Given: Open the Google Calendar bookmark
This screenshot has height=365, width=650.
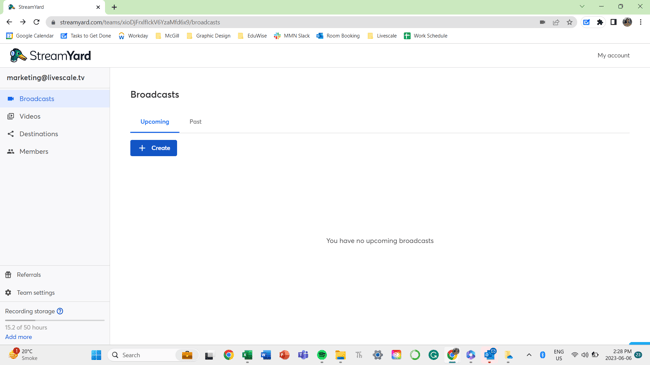Looking at the screenshot, I should coord(29,36).
